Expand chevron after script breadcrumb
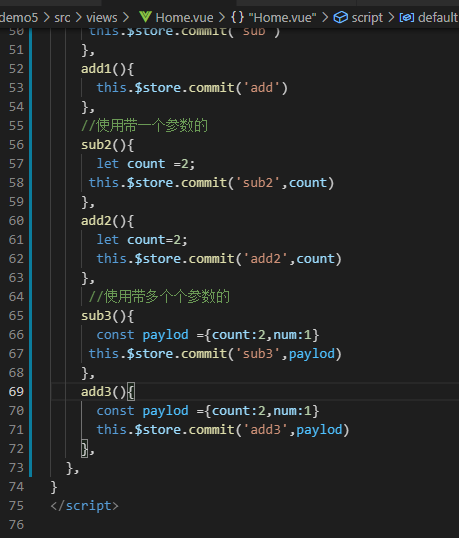The image size is (459, 538). pos(391,17)
